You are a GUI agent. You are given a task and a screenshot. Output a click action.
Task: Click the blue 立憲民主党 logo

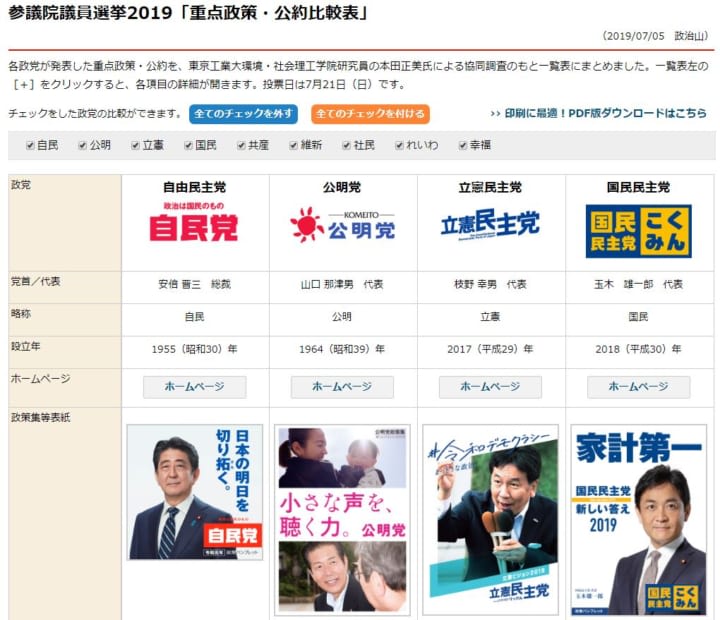point(490,224)
